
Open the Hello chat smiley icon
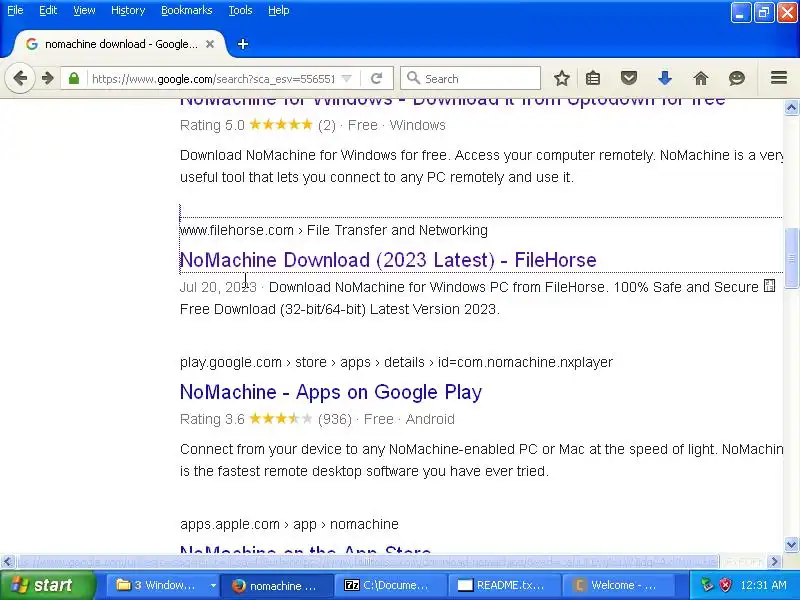737,79
